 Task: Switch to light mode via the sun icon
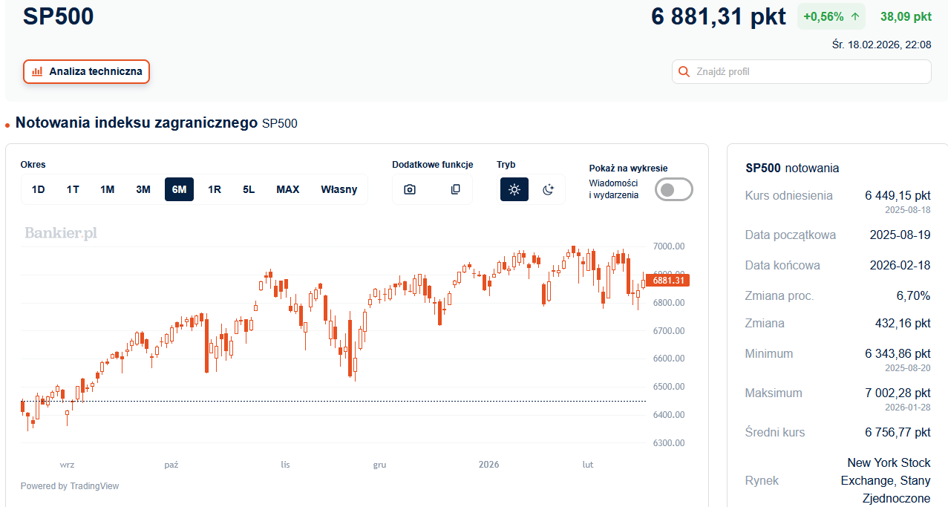point(515,190)
